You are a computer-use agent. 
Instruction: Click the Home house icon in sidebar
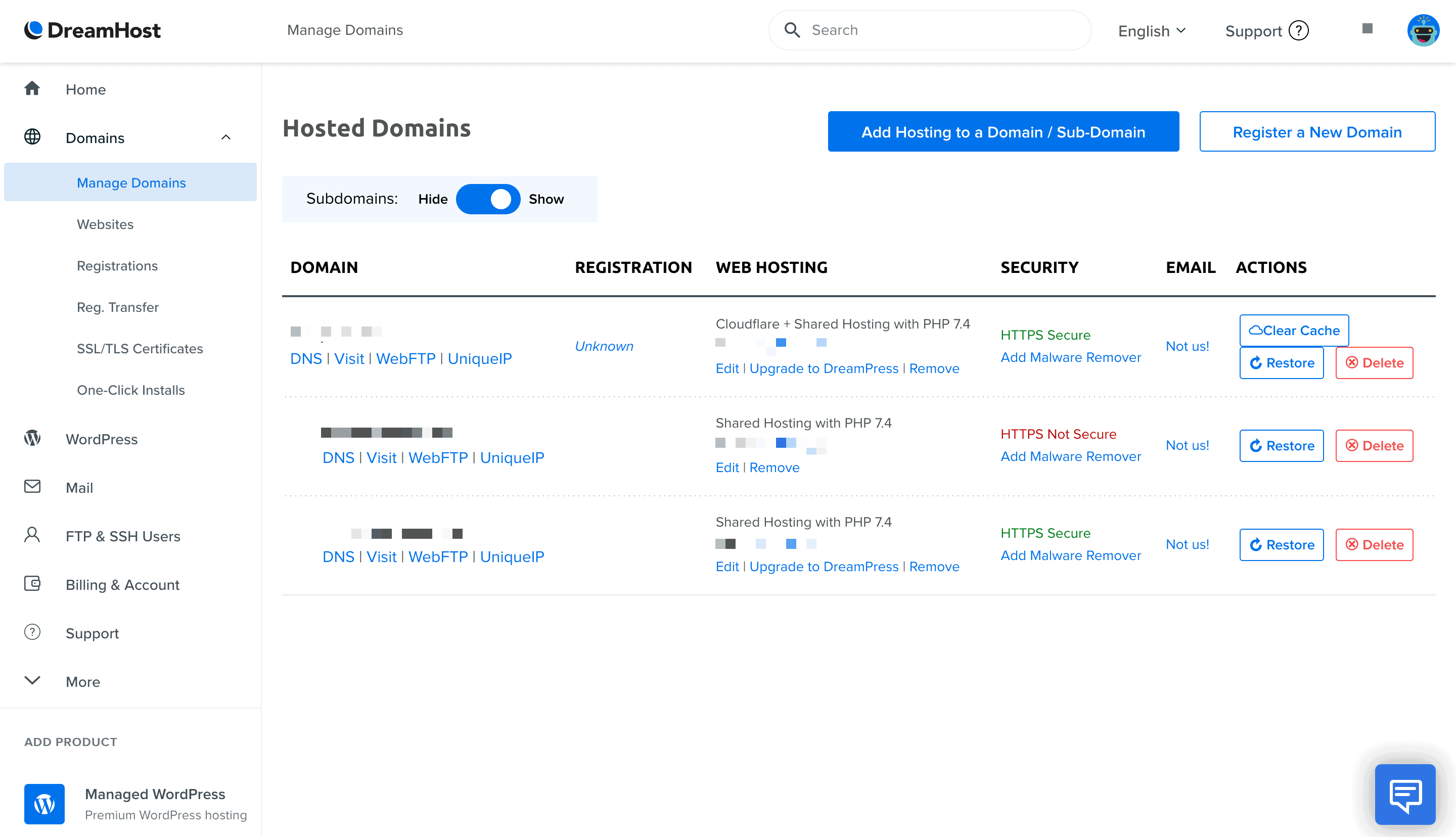[x=32, y=88]
